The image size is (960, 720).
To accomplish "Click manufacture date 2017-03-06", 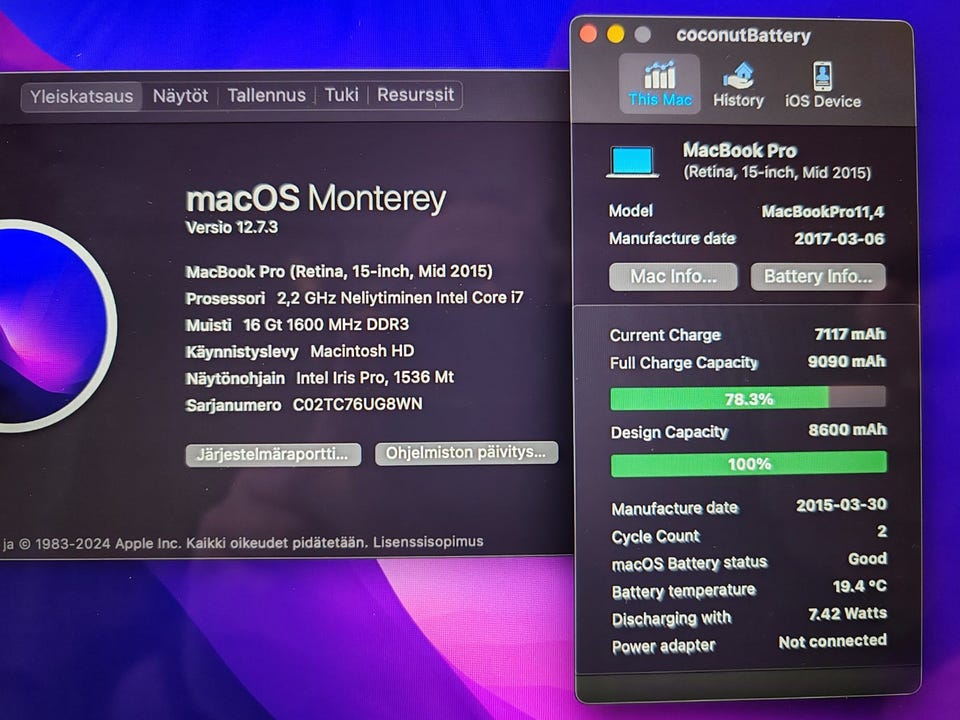I will [x=839, y=239].
